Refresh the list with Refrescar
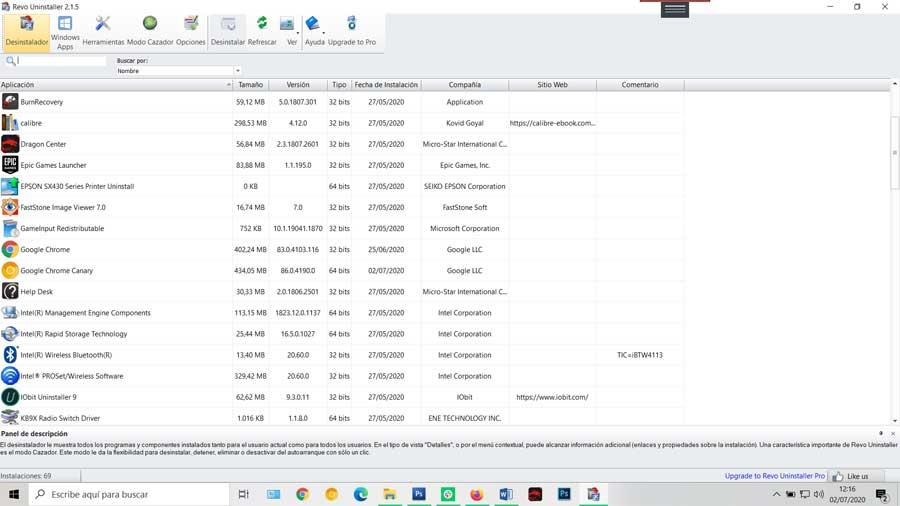 pyautogui.click(x=262, y=32)
